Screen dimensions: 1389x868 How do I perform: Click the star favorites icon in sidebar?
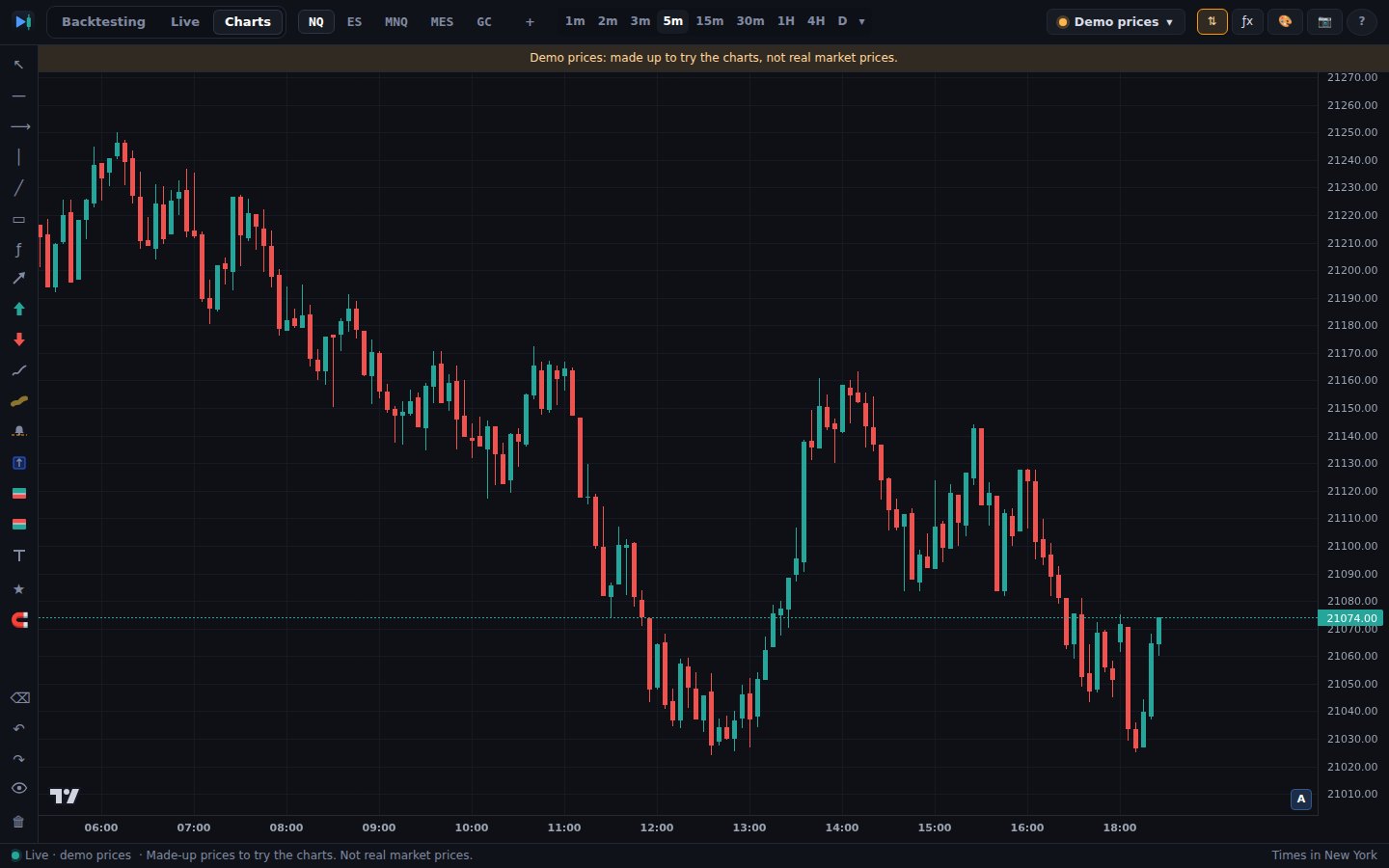click(18, 589)
